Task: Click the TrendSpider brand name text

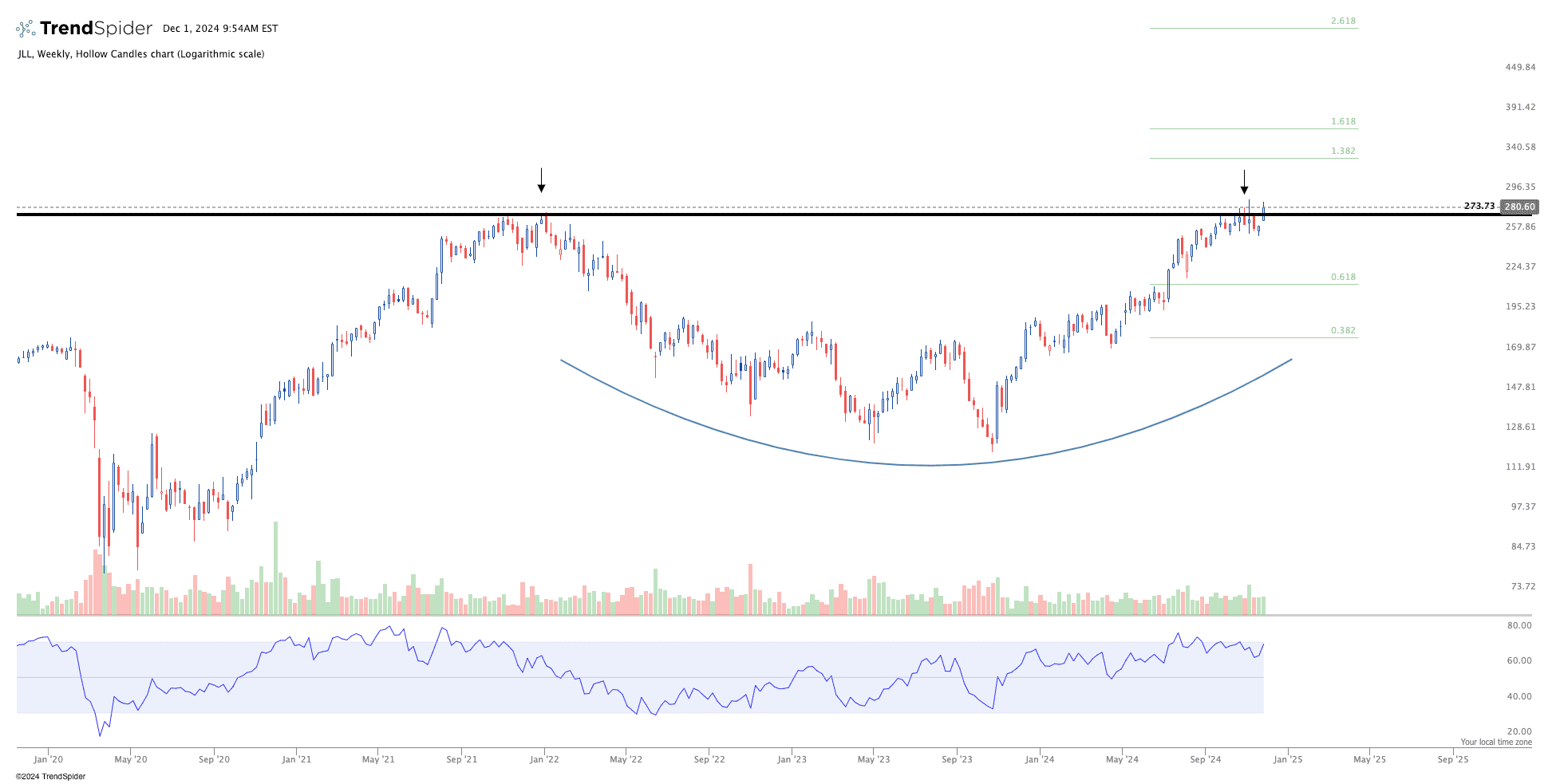Action: 96,29
